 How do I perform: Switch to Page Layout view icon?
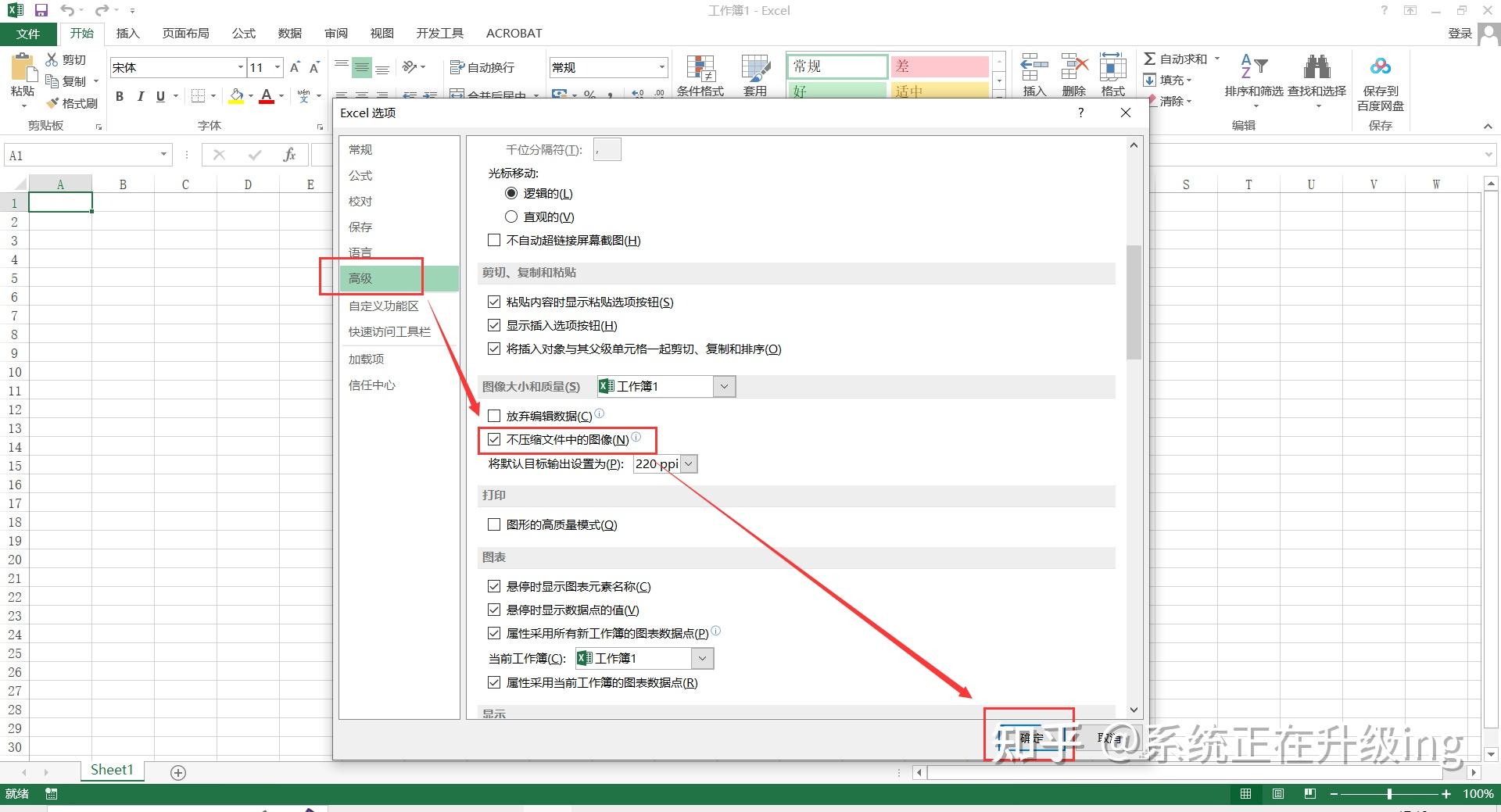[1278, 794]
